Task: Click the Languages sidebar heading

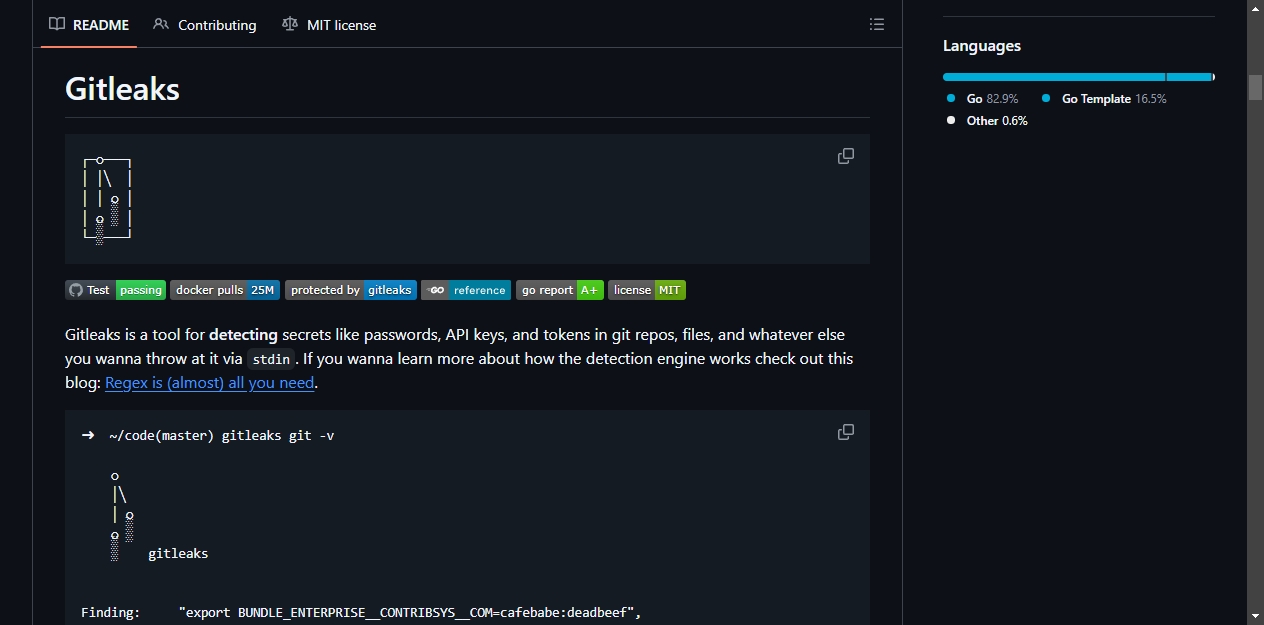Action: pos(982,46)
